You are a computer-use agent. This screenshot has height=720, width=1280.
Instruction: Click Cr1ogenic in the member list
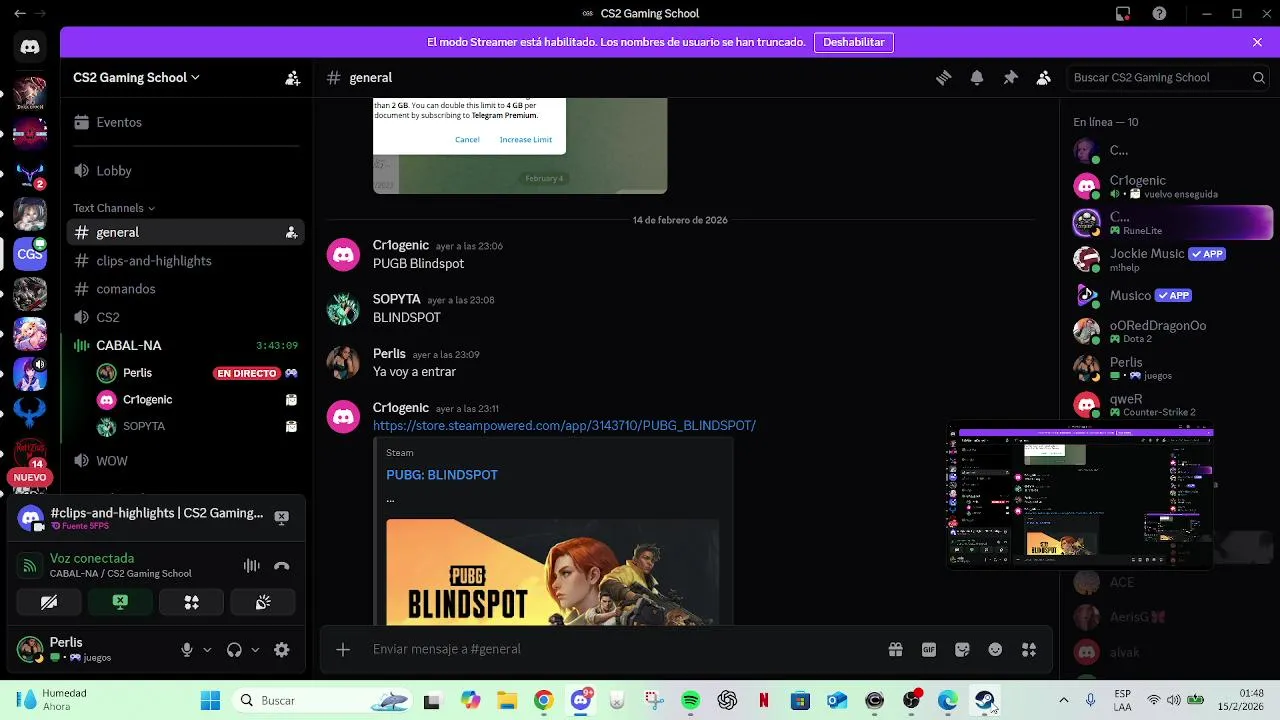tap(1167, 186)
